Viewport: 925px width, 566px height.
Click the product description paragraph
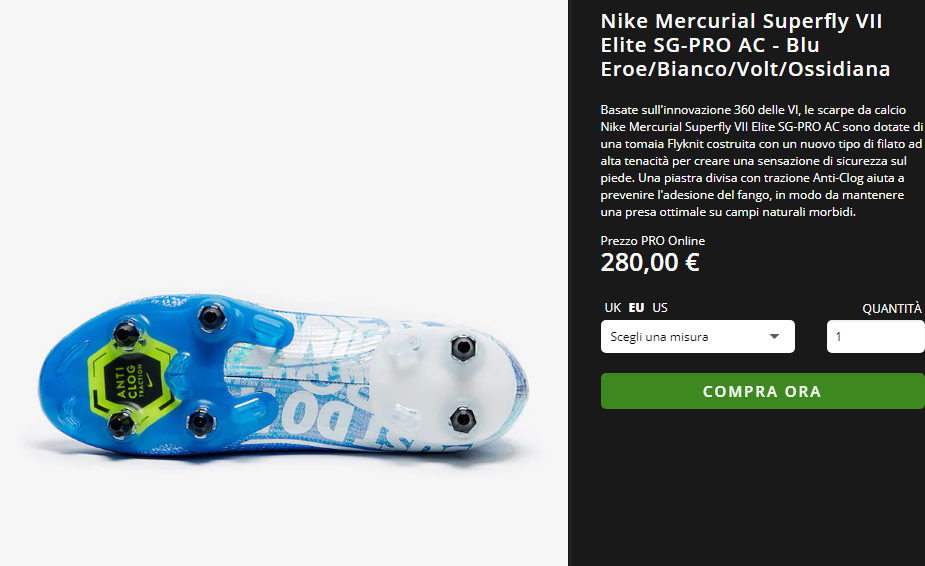[x=761, y=161]
